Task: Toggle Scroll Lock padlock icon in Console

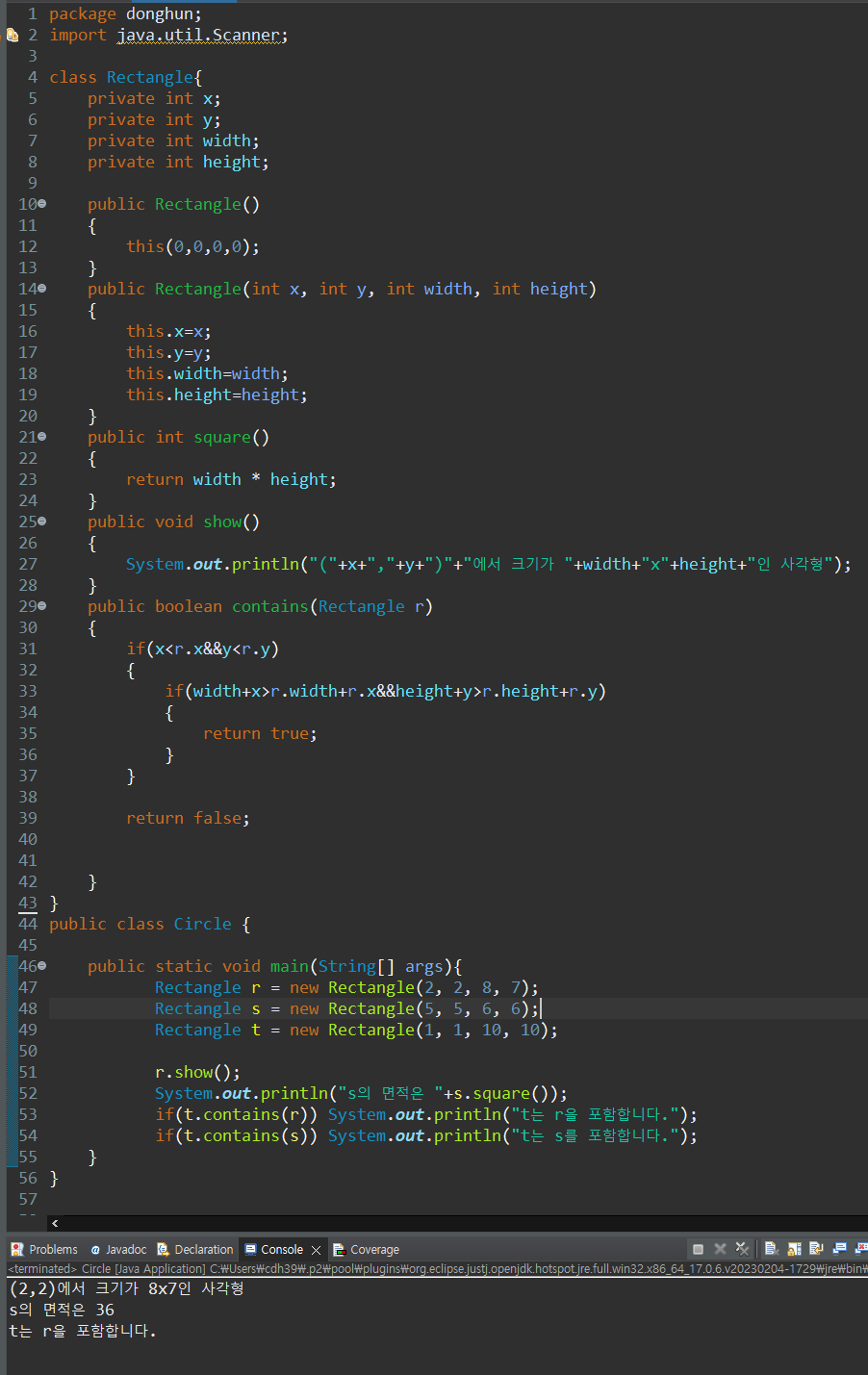Action: point(795,1249)
